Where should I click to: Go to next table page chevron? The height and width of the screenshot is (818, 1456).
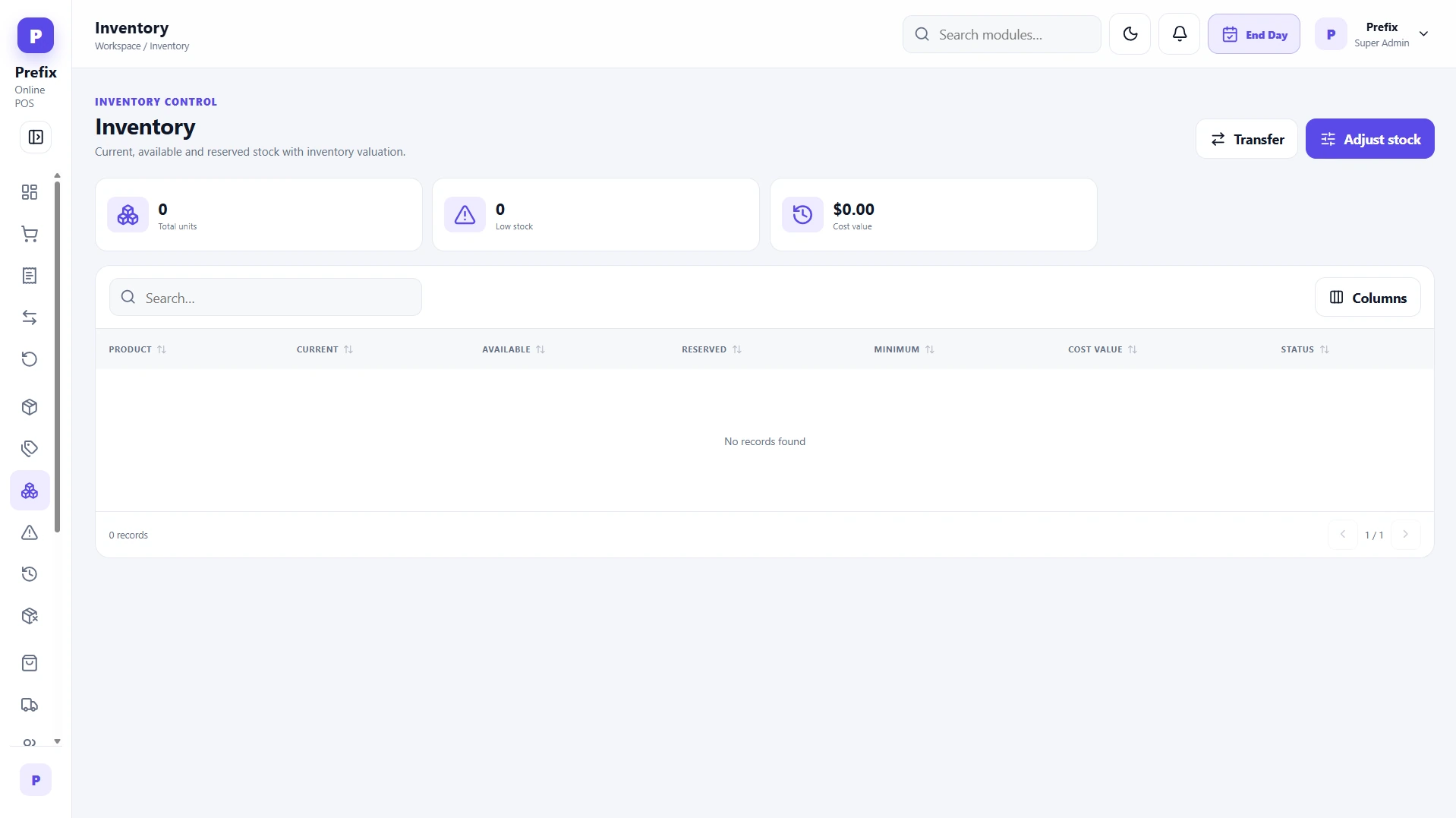[1406, 535]
